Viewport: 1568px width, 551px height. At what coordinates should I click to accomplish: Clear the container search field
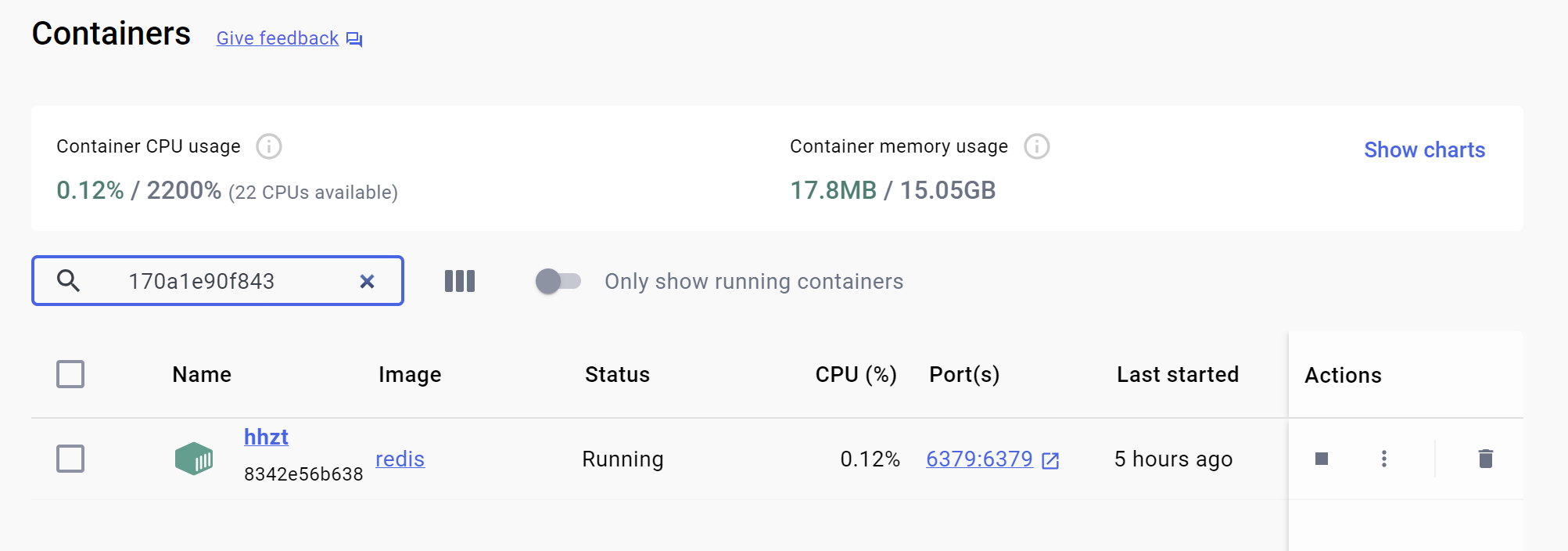point(367,281)
